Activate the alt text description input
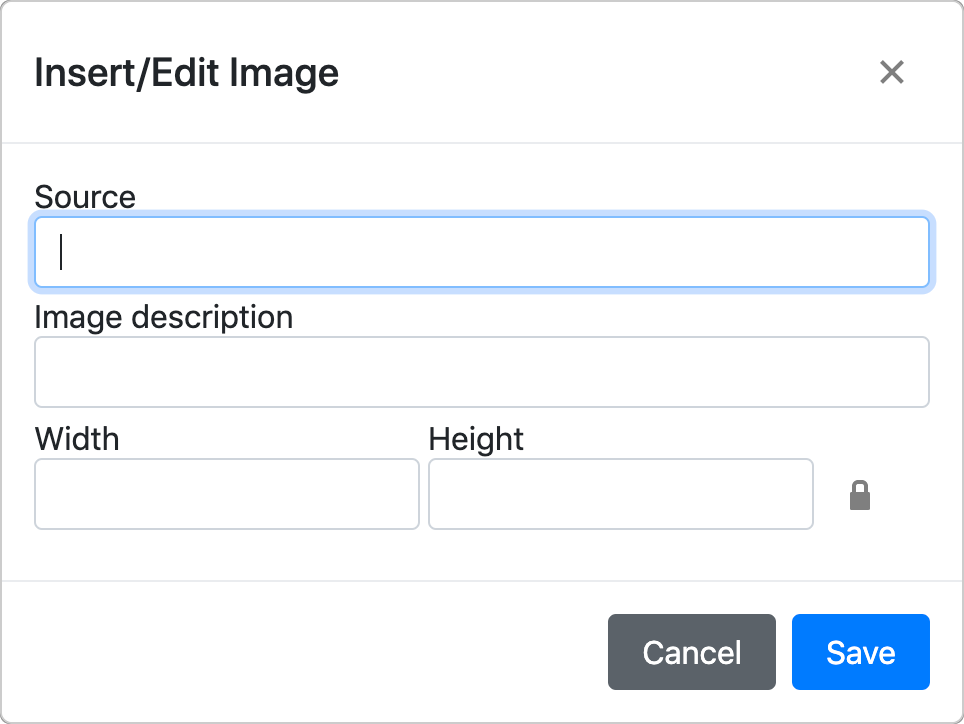This screenshot has height=724, width=964. click(x=481, y=372)
